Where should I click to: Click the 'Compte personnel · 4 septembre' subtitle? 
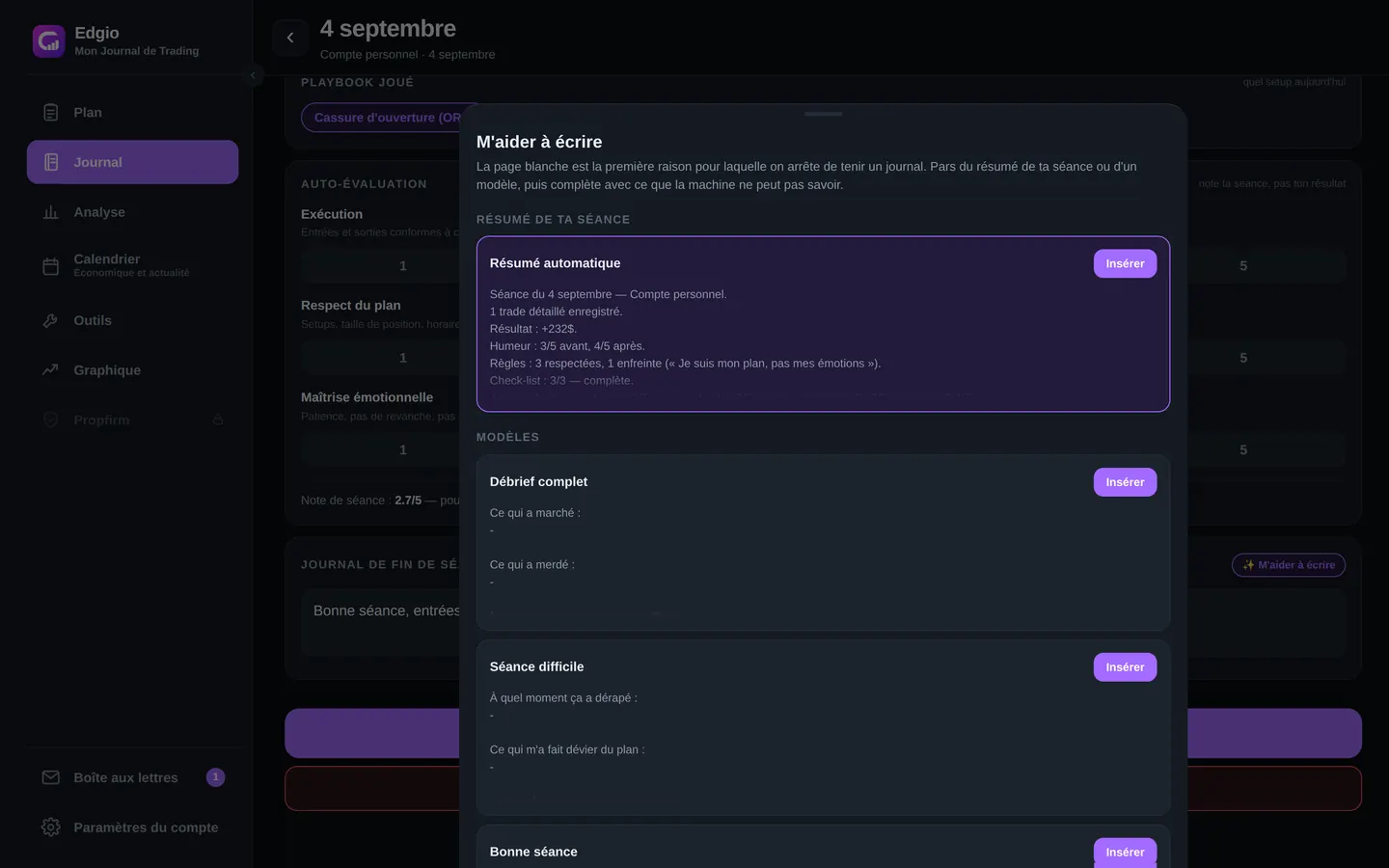(407, 55)
